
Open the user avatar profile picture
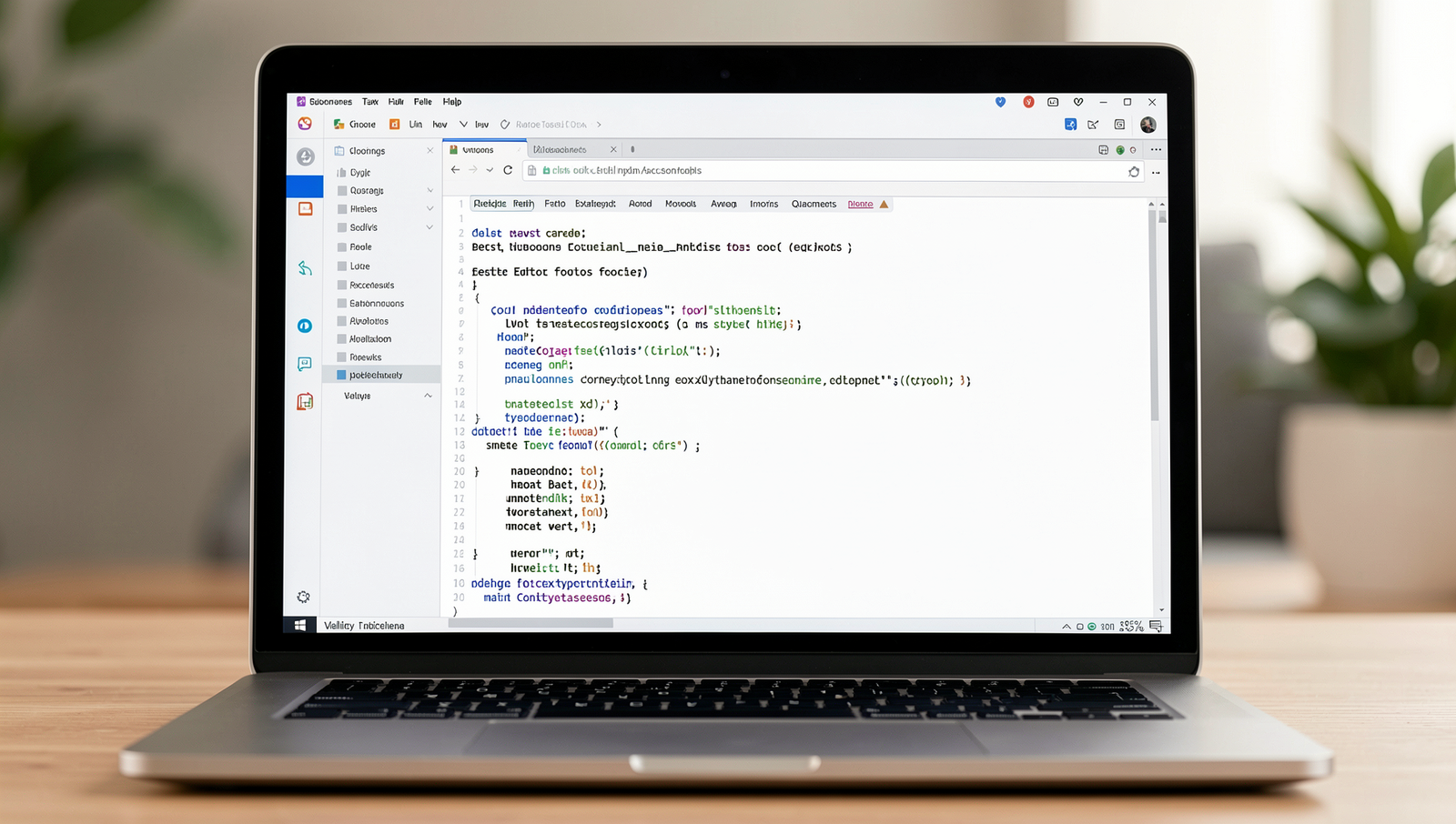pos(1148,125)
